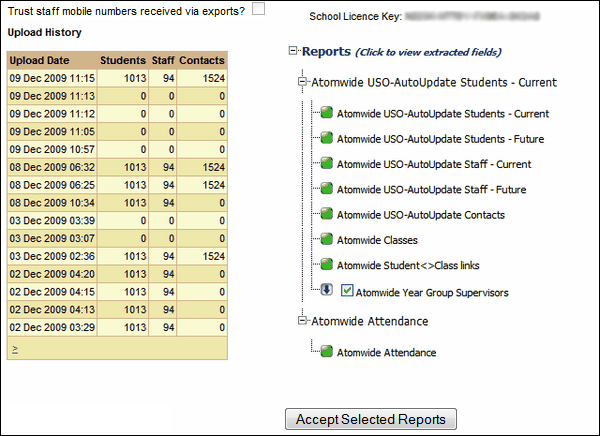Select upload row 08 Dec 2009 06:25
Viewport: 600px width, 436px height.
pyautogui.click(x=117, y=185)
